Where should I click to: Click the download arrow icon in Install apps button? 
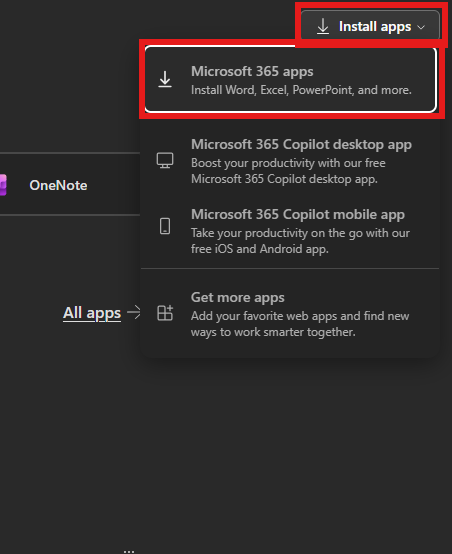pyautogui.click(x=323, y=26)
